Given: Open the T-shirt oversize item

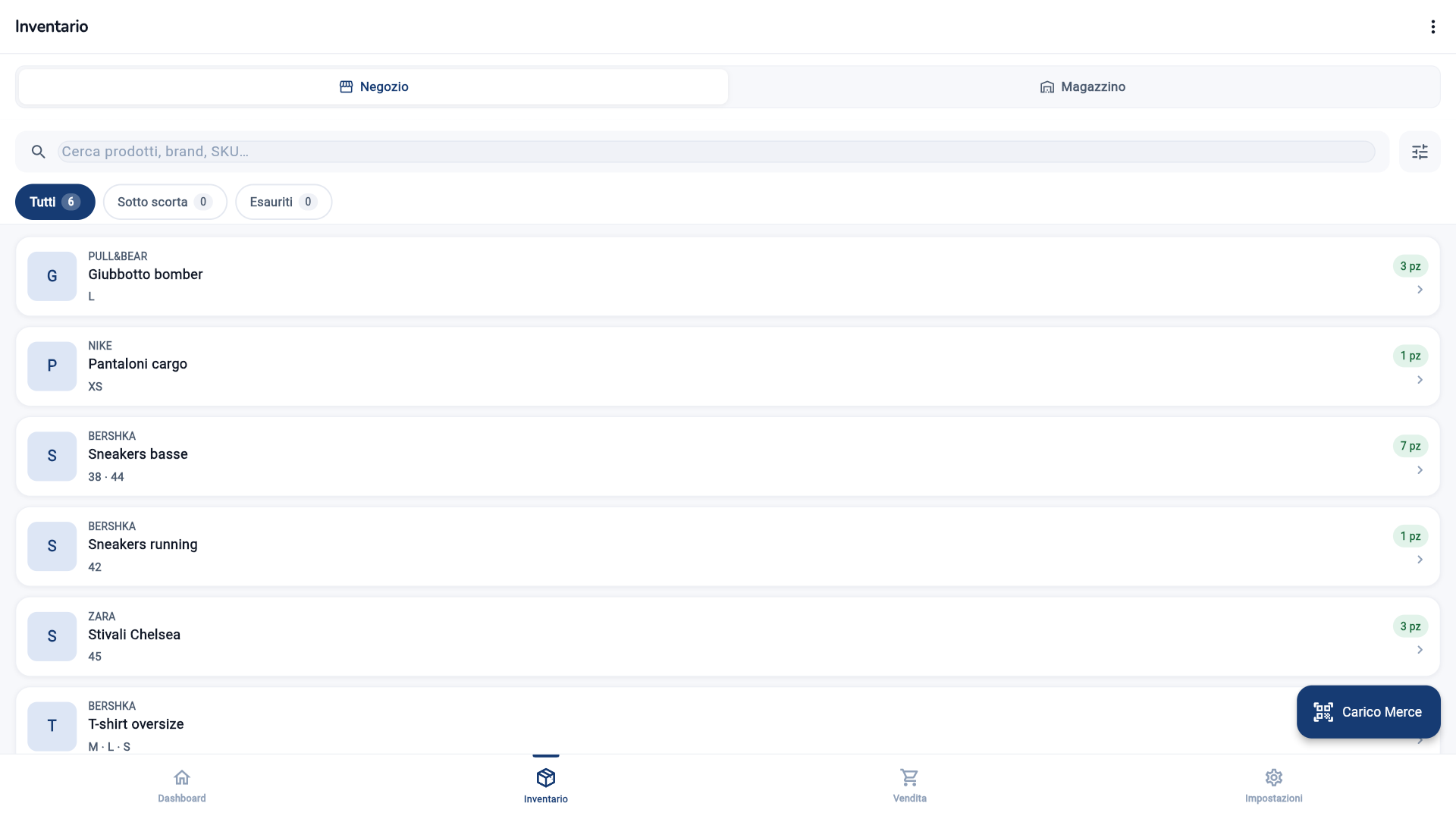Looking at the screenshot, I should [x=727, y=721].
